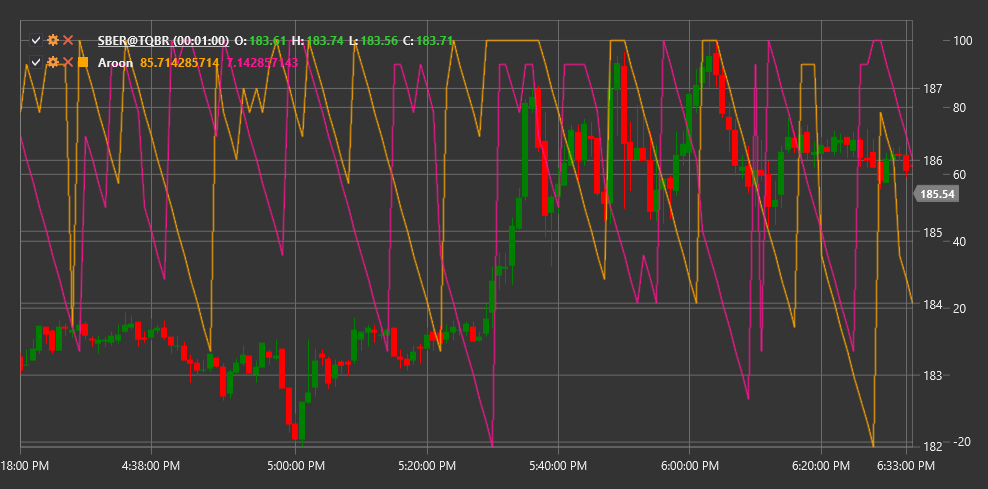Remove Aroon indicator with the X icon
The height and width of the screenshot is (489, 988).
[x=68, y=62]
